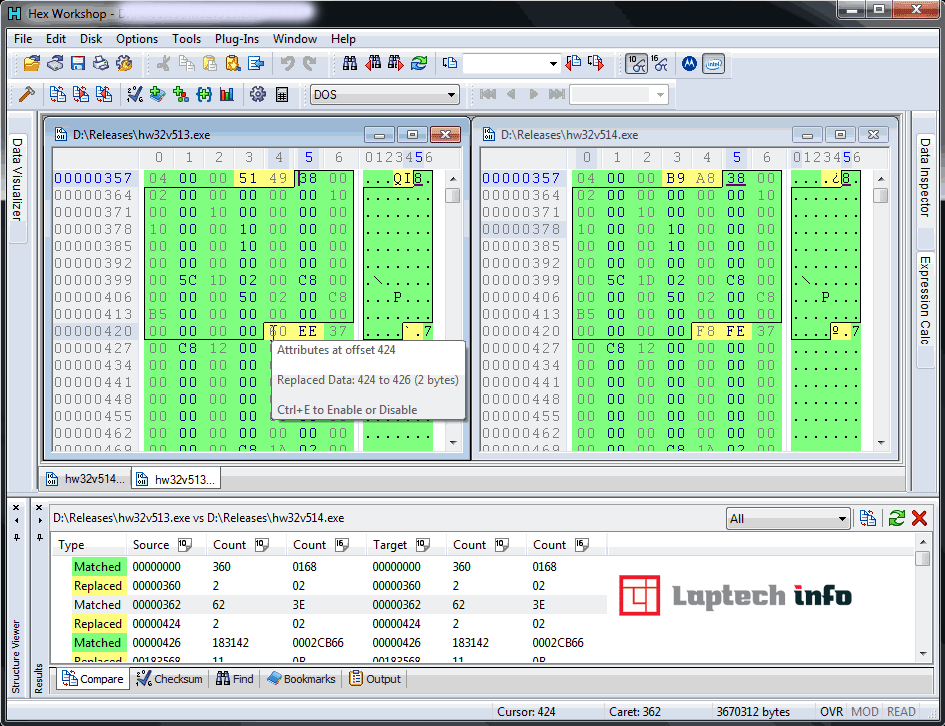Image resolution: width=945 pixels, height=726 pixels.
Task: Click the compare results copy icon
Action: click(868, 518)
